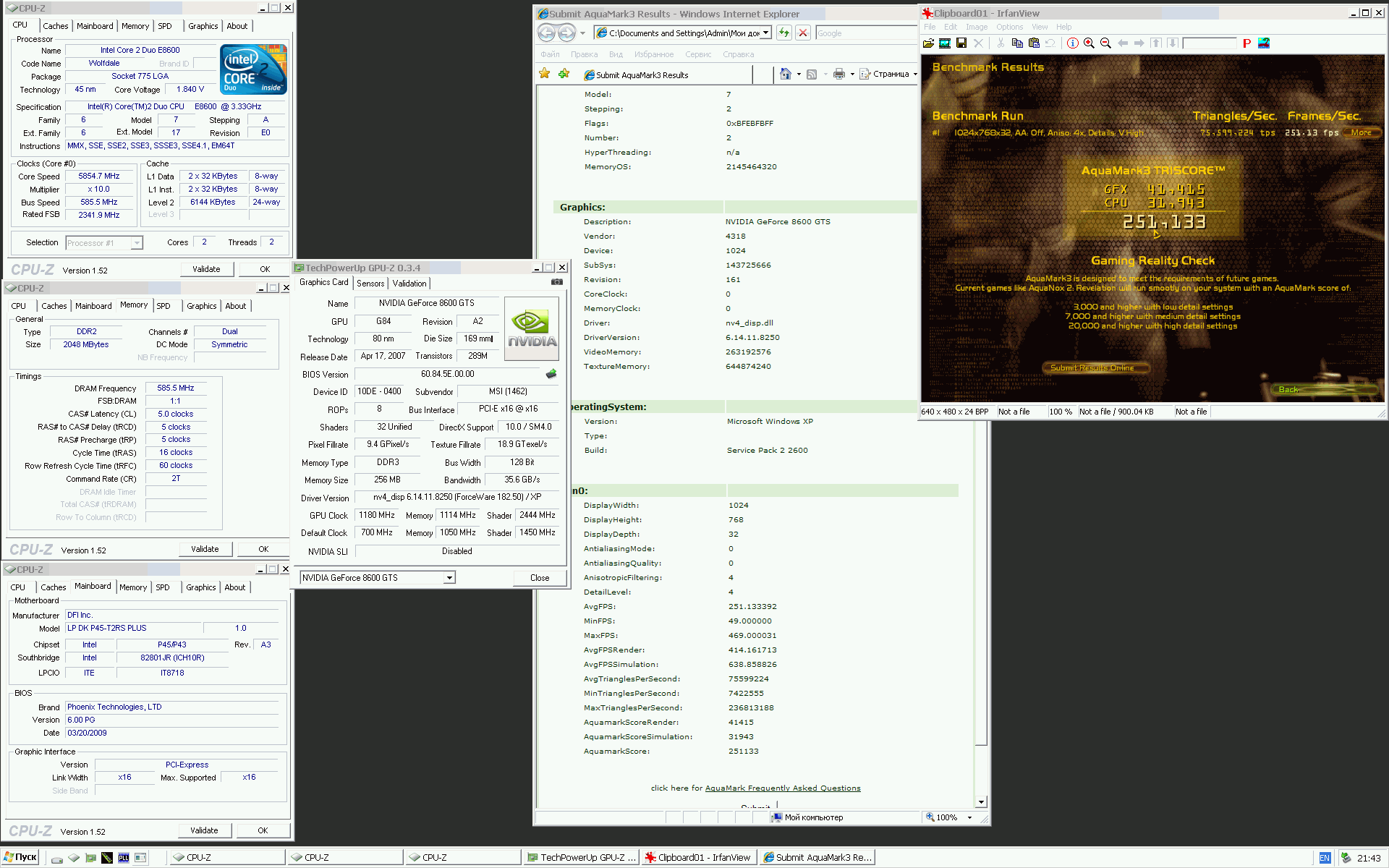Click the Windows Start button (Пуск)
The image size is (1389, 868).
click(20, 857)
